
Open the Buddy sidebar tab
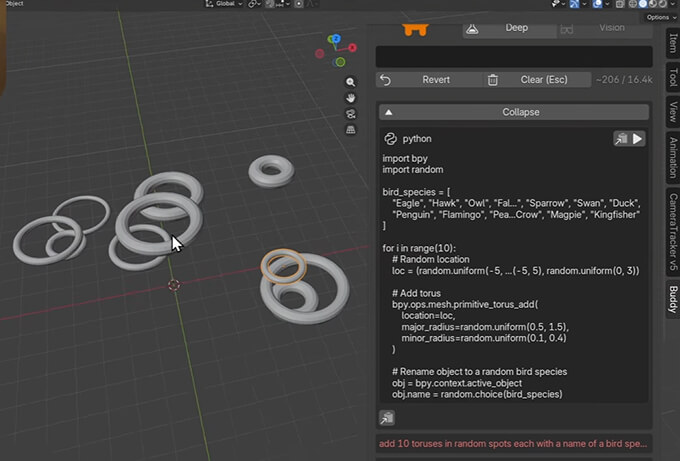(x=672, y=299)
